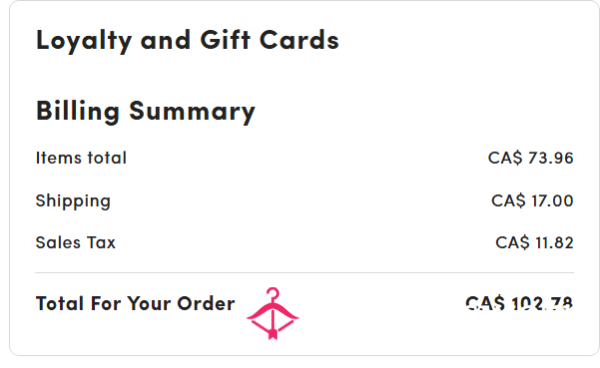Select the CA$ 17.00 shipping cost
Screen dimensions: 600x368
[x=532, y=200]
